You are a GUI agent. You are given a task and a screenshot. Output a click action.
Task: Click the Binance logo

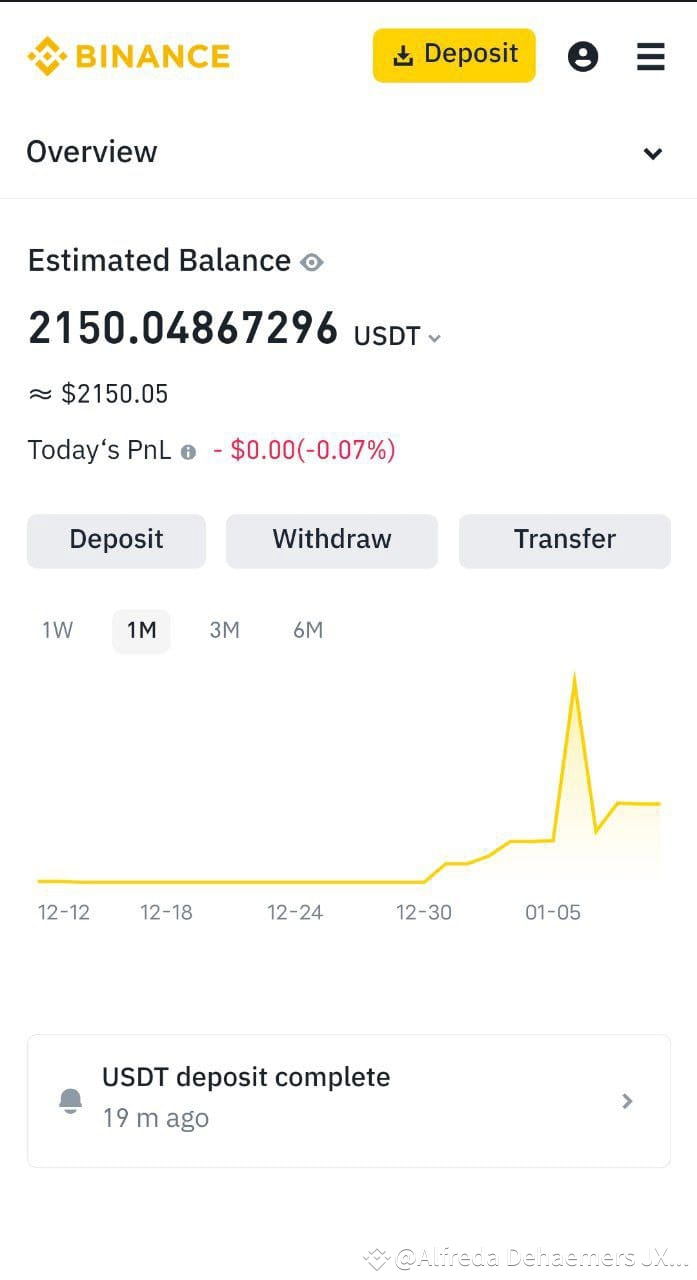tap(128, 56)
